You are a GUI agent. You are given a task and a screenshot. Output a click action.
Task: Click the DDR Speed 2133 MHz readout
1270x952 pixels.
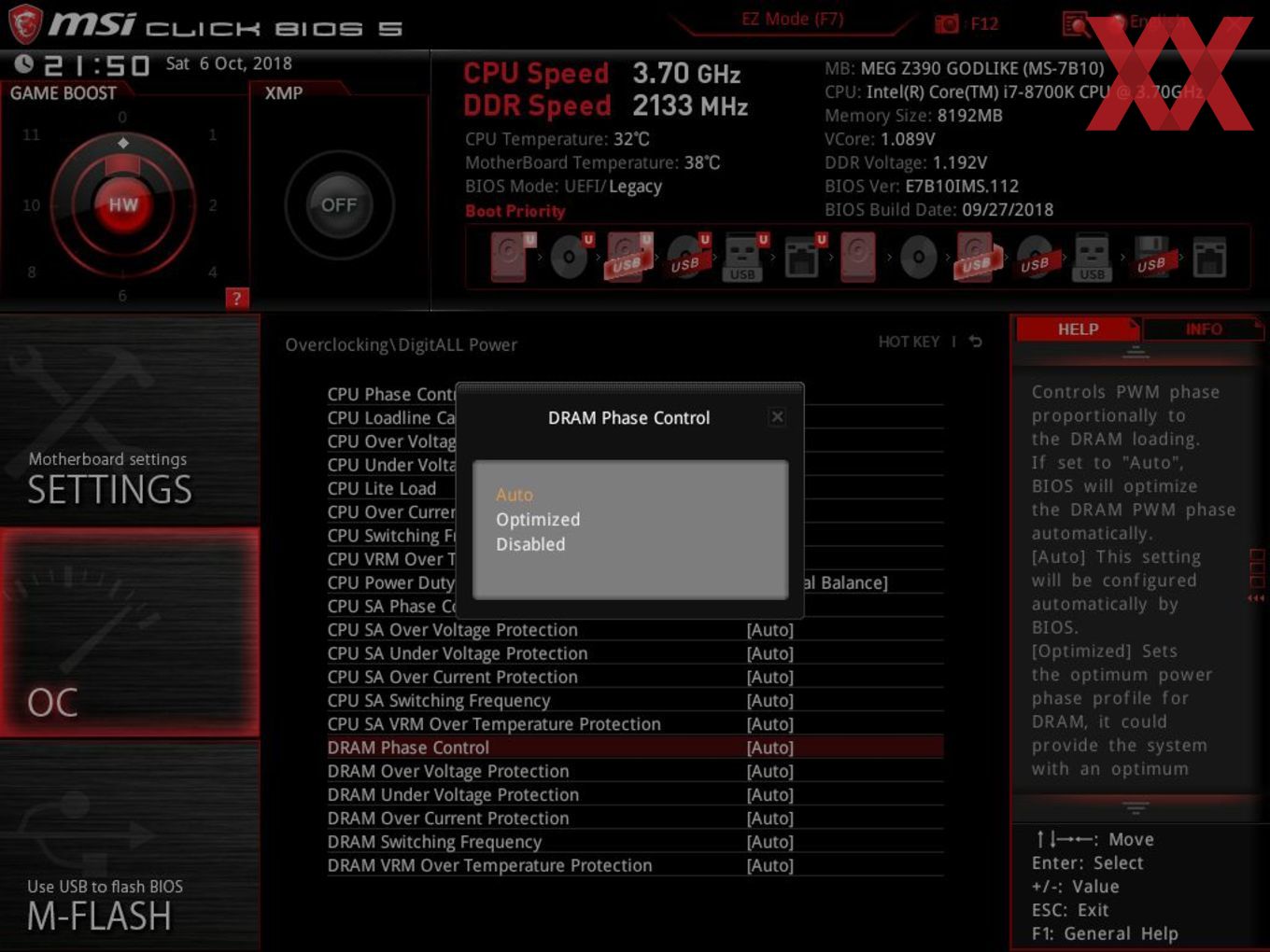(x=606, y=105)
